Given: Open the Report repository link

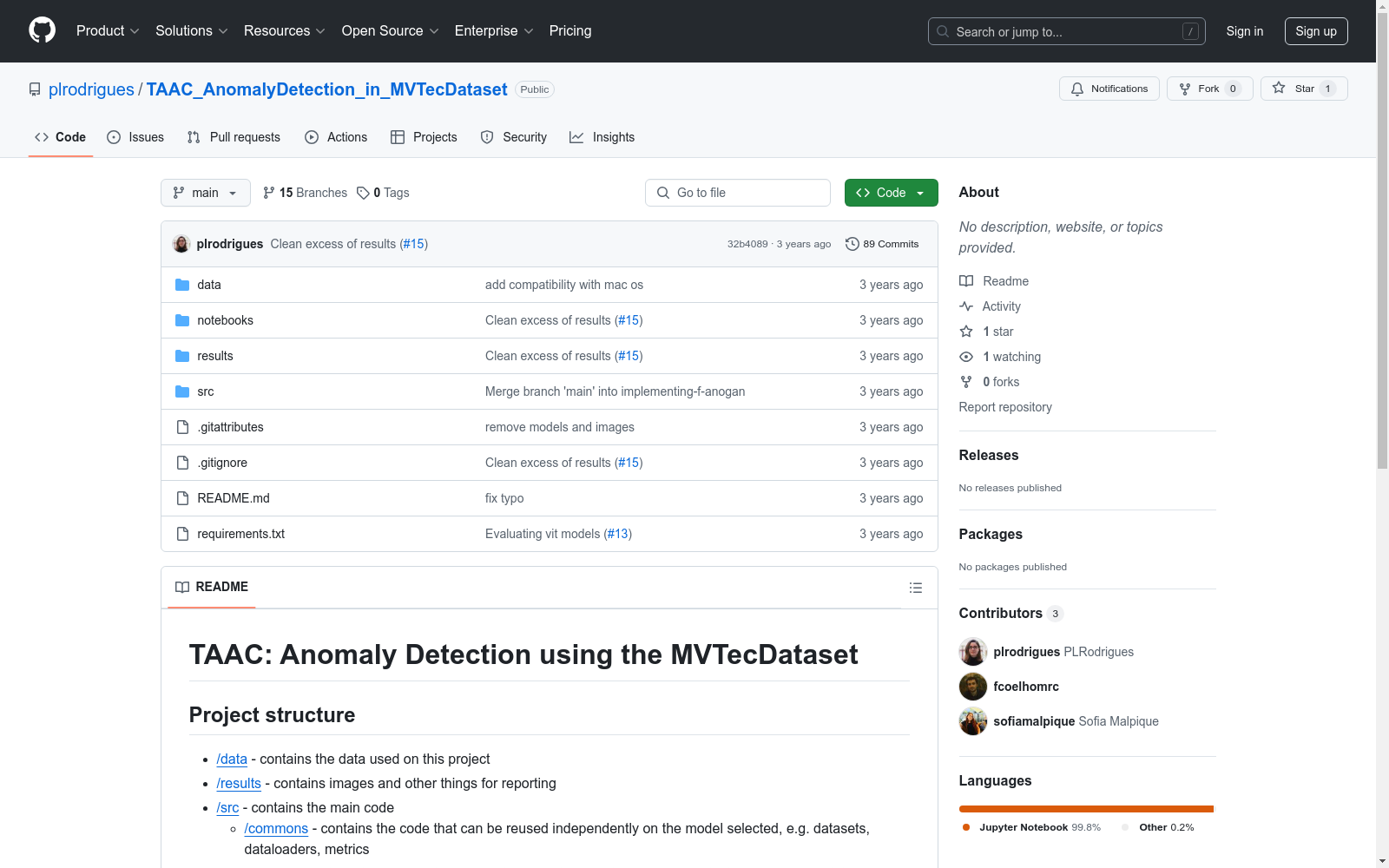Looking at the screenshot, I should point(1005,407).
